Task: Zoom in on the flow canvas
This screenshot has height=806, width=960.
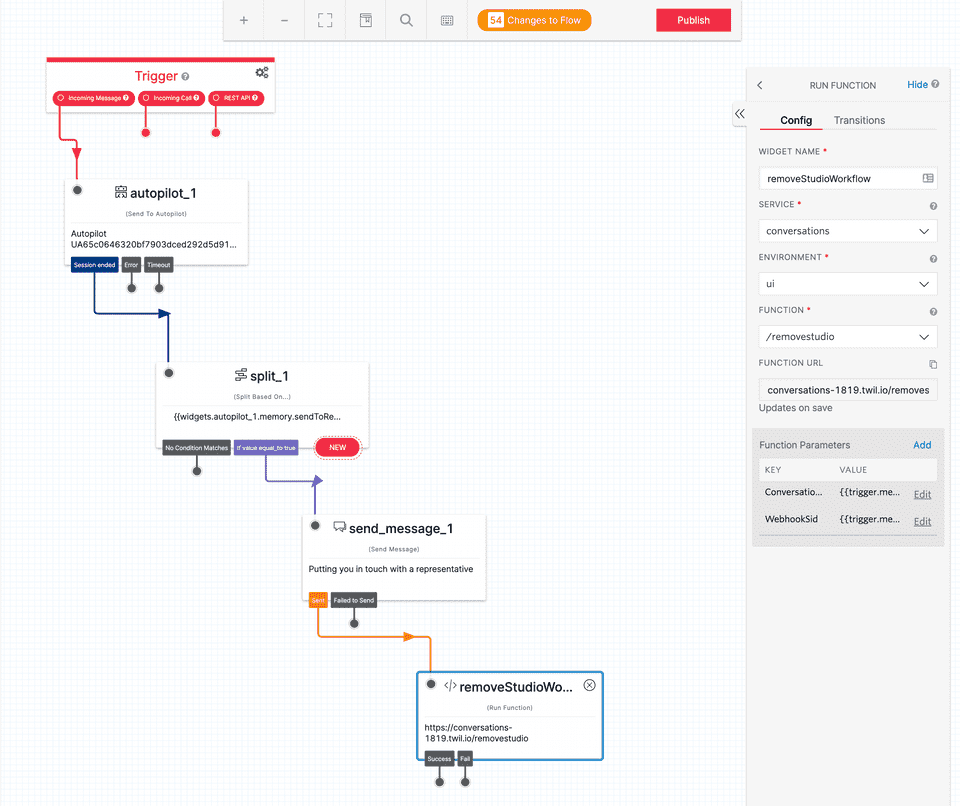Action: point(244,20)
